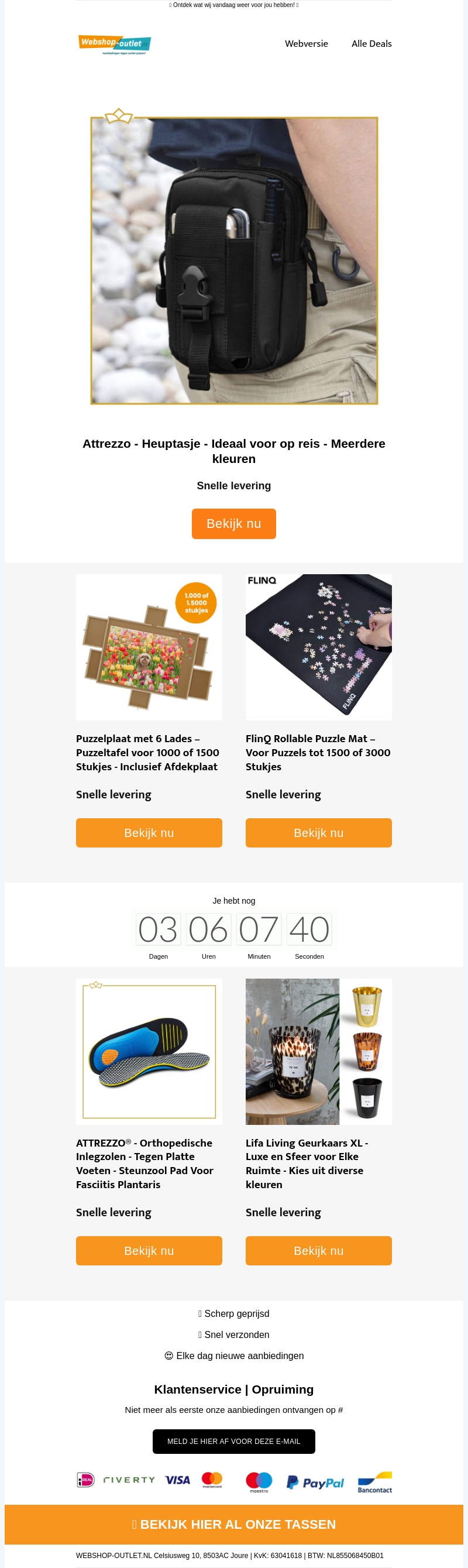Click the PayPal payment logo
Screen dimensions: 468x1568
pos(315,1482)
